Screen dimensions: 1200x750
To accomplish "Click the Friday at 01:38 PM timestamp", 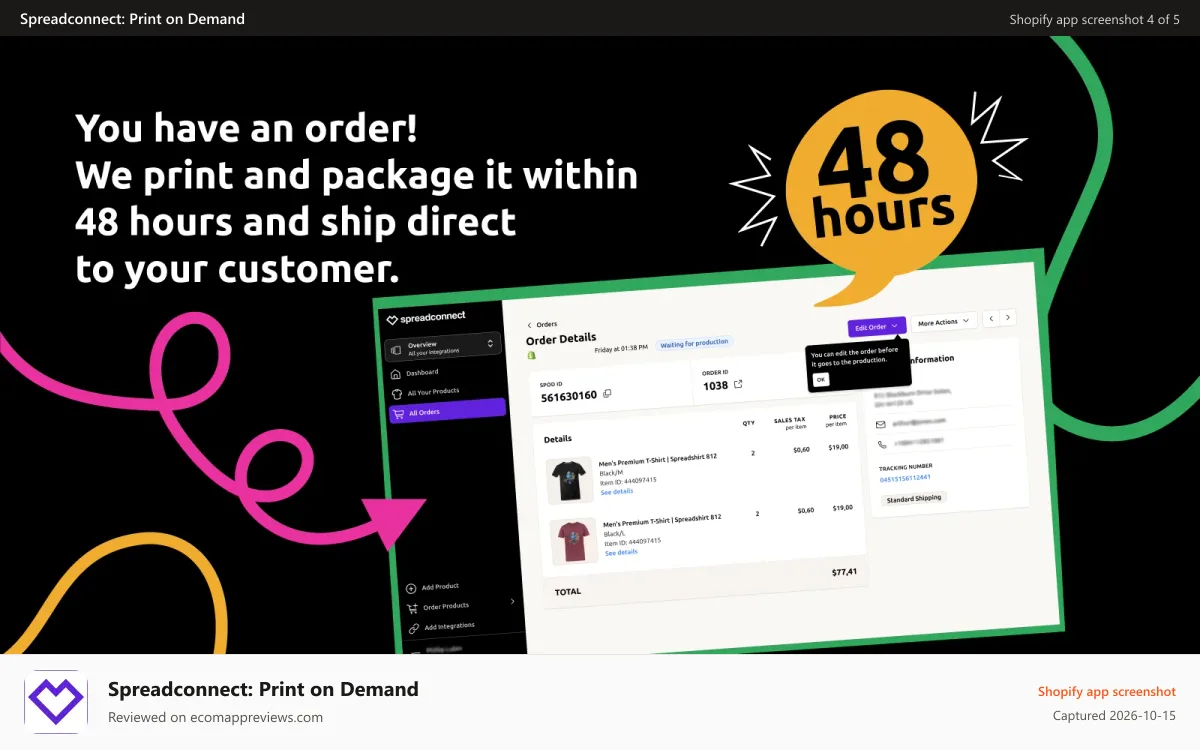I will (x=622, y=349).
